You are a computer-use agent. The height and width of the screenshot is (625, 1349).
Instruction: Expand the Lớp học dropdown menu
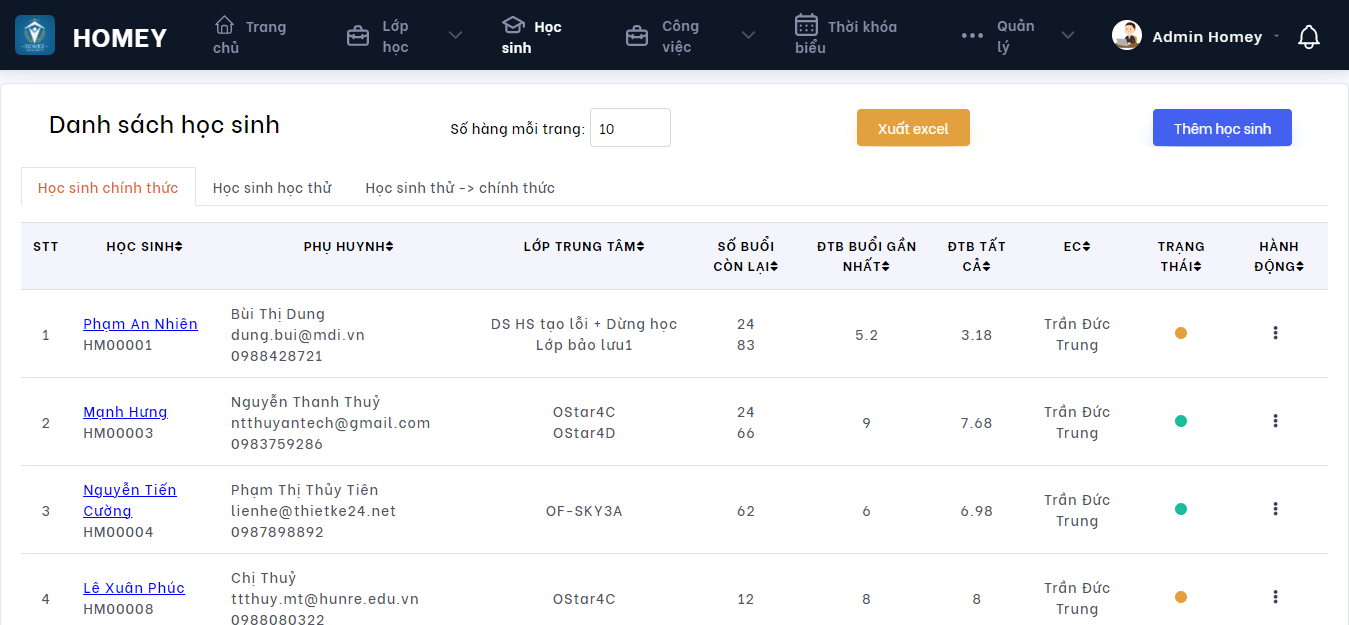pos(455,36)
